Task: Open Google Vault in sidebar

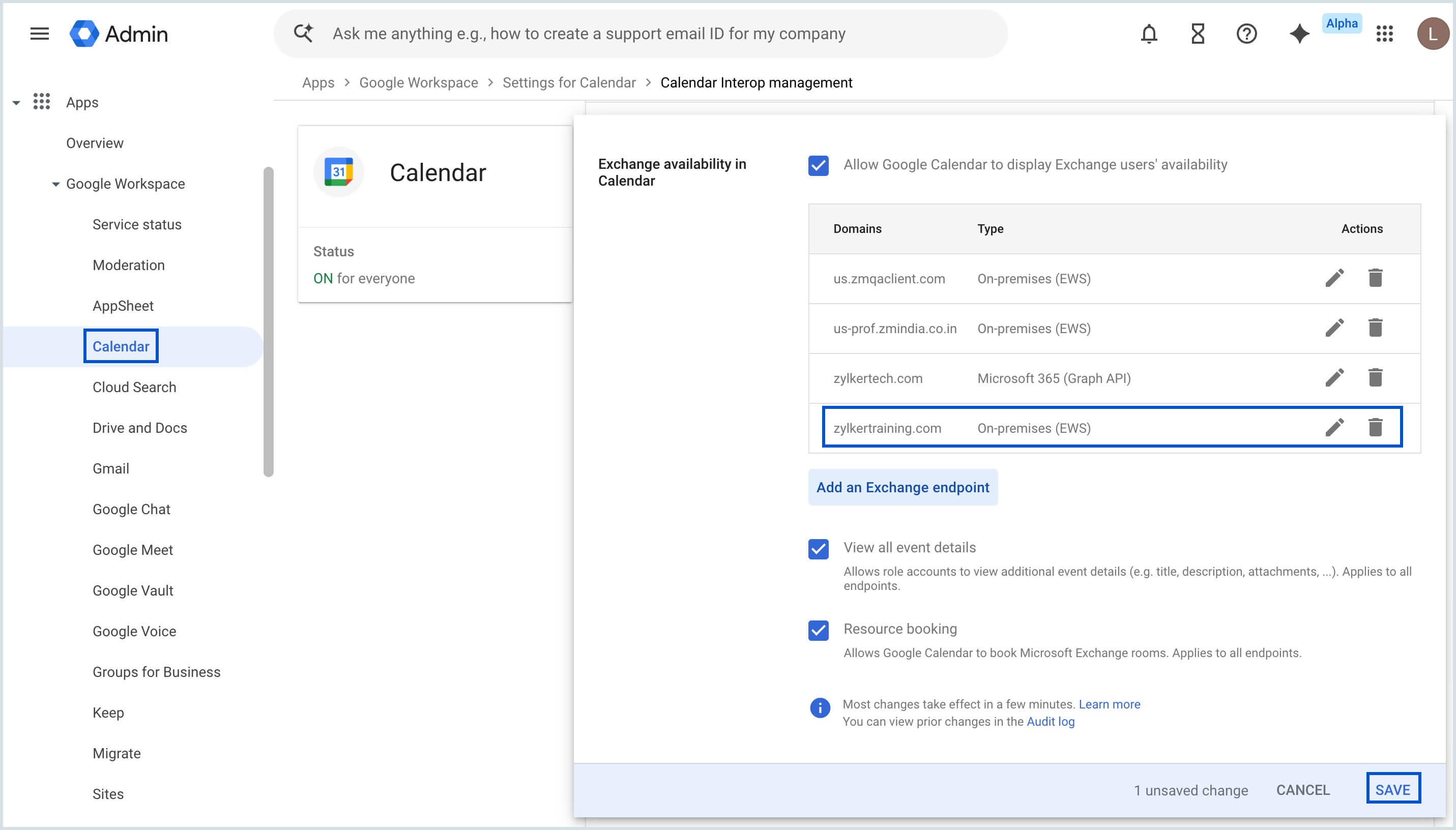Action: pyautogui.click(x=132, y=590)
